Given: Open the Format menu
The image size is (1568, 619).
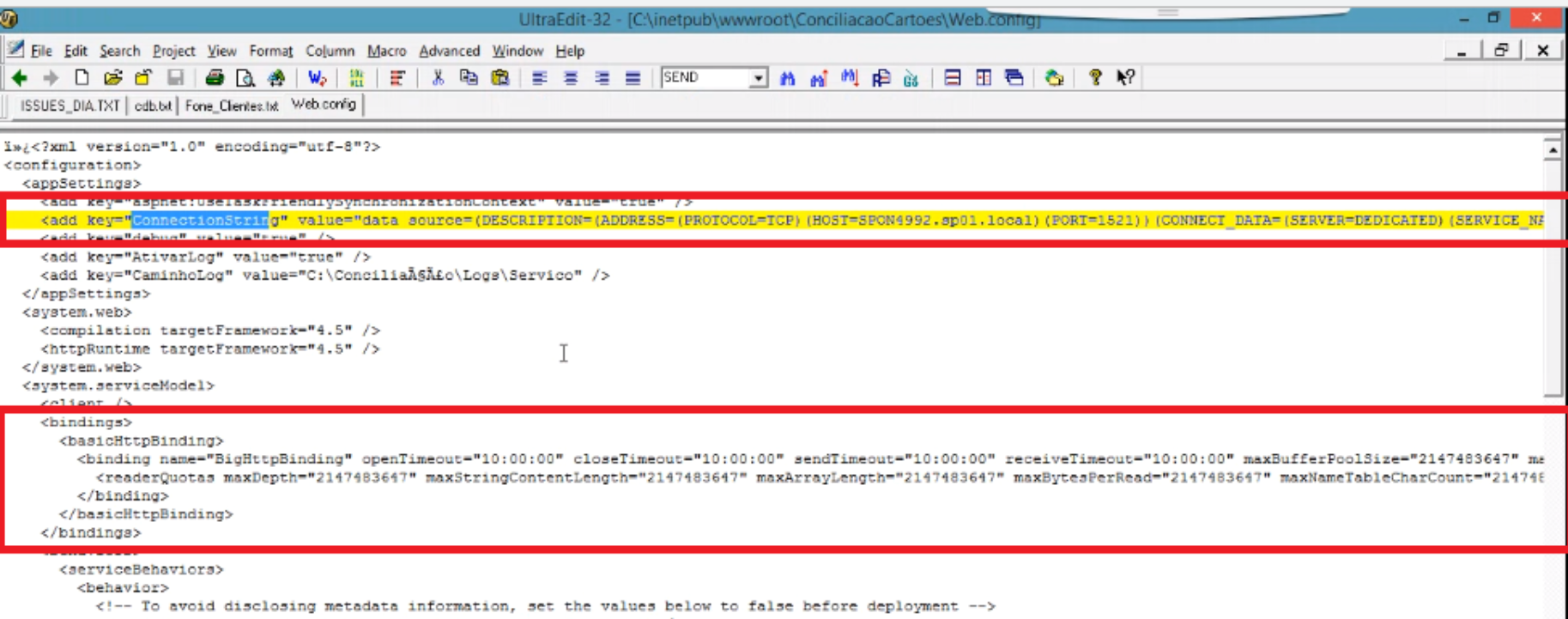Looking at the screenshot, I should (x=271, y=52).
